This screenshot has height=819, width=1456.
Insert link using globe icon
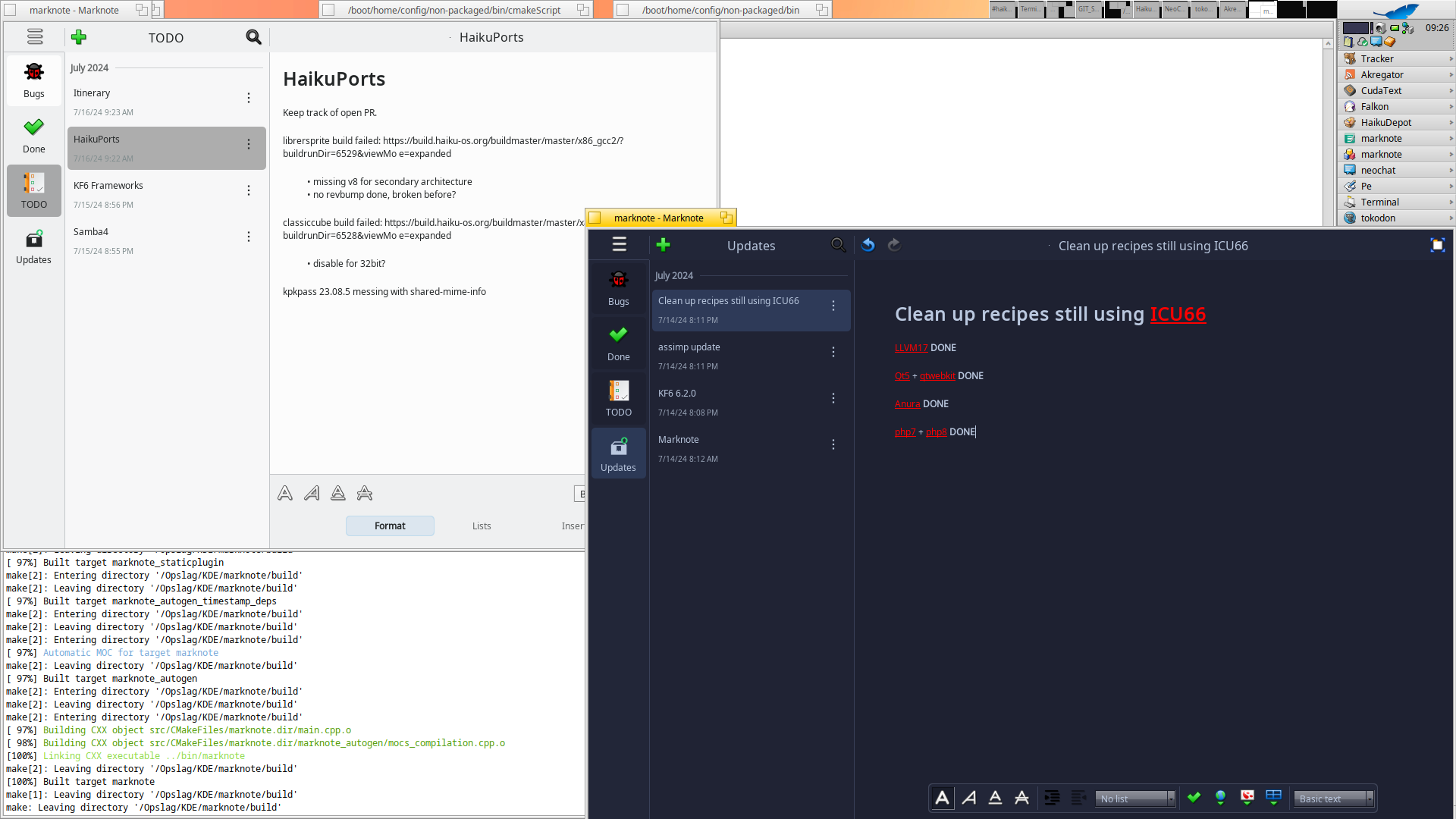[x=1221, y=798]
